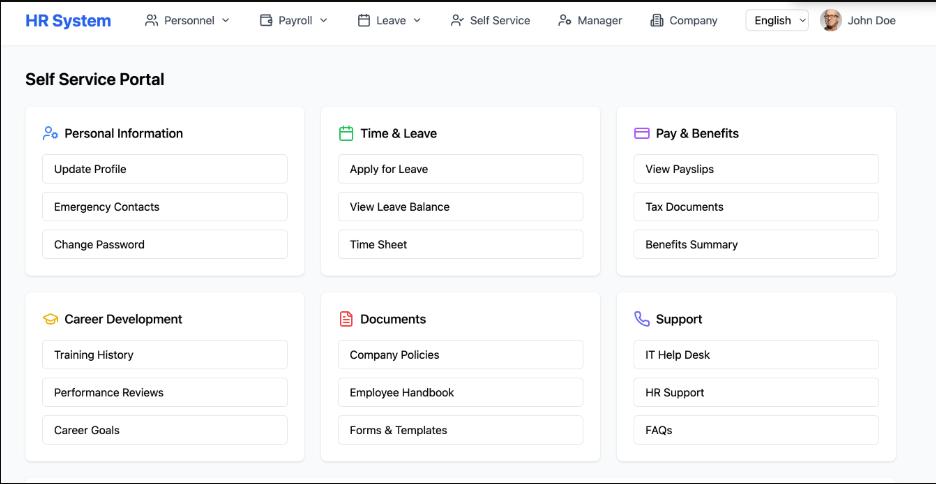
Task: Expand the Personnel menu chevron
Action: 226,20
